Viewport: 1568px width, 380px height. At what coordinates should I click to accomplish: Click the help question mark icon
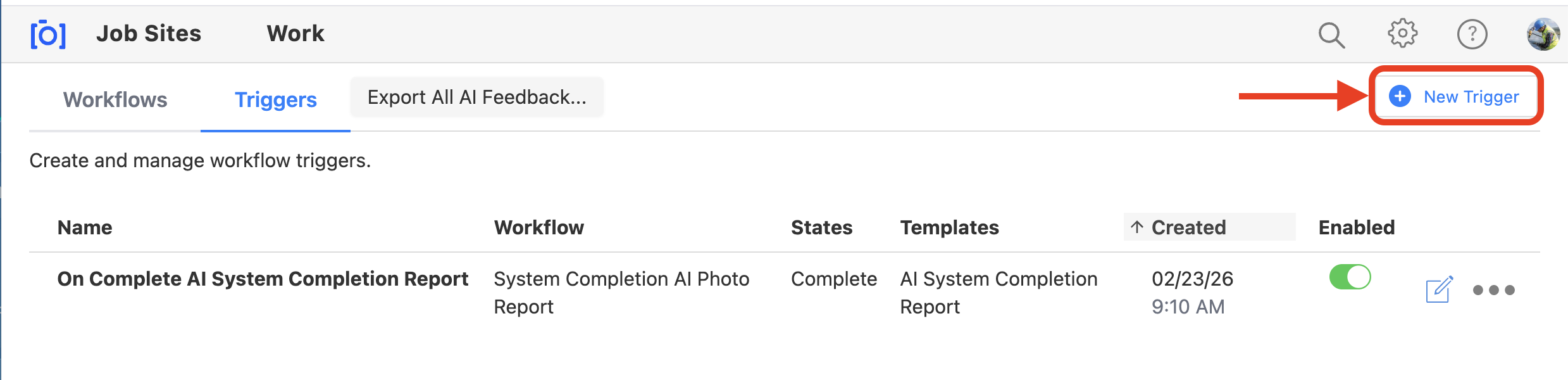[1472, 34]
